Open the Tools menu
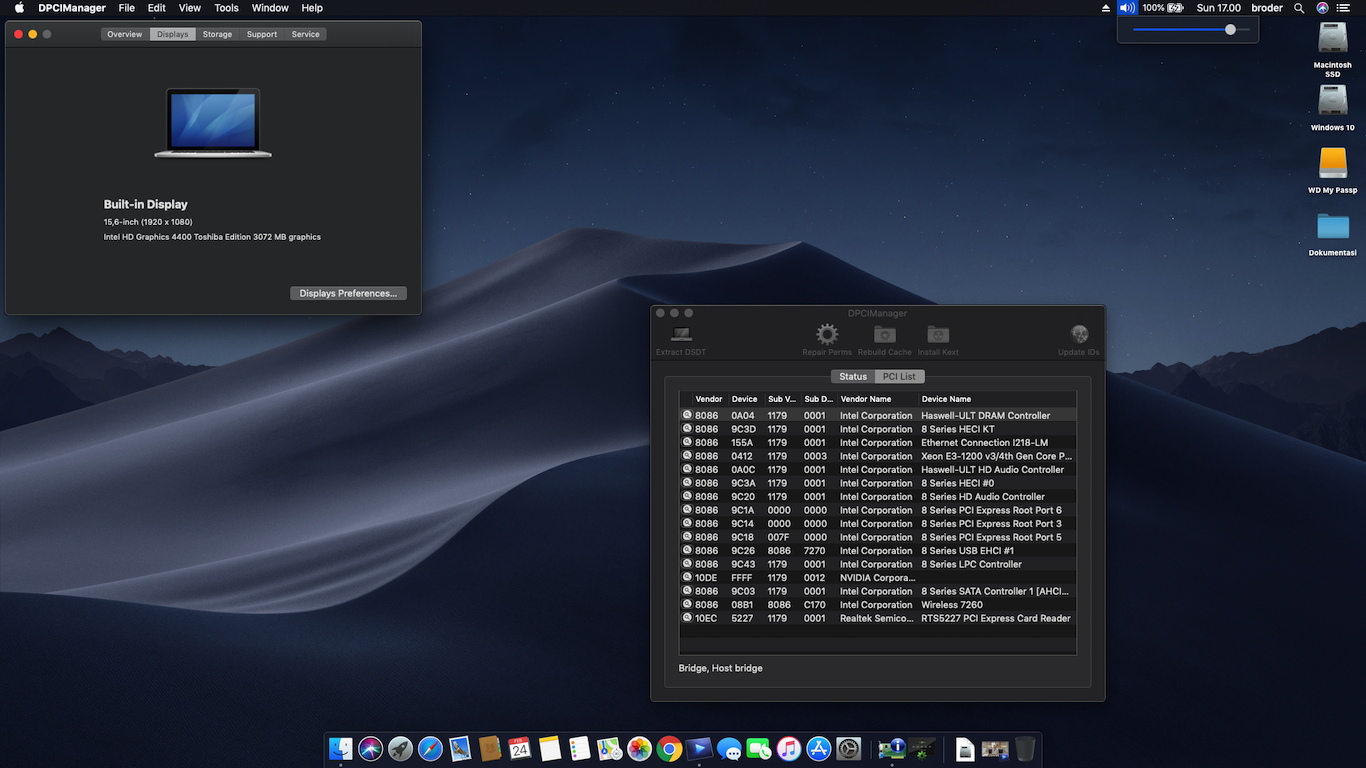 click(227, 8)
